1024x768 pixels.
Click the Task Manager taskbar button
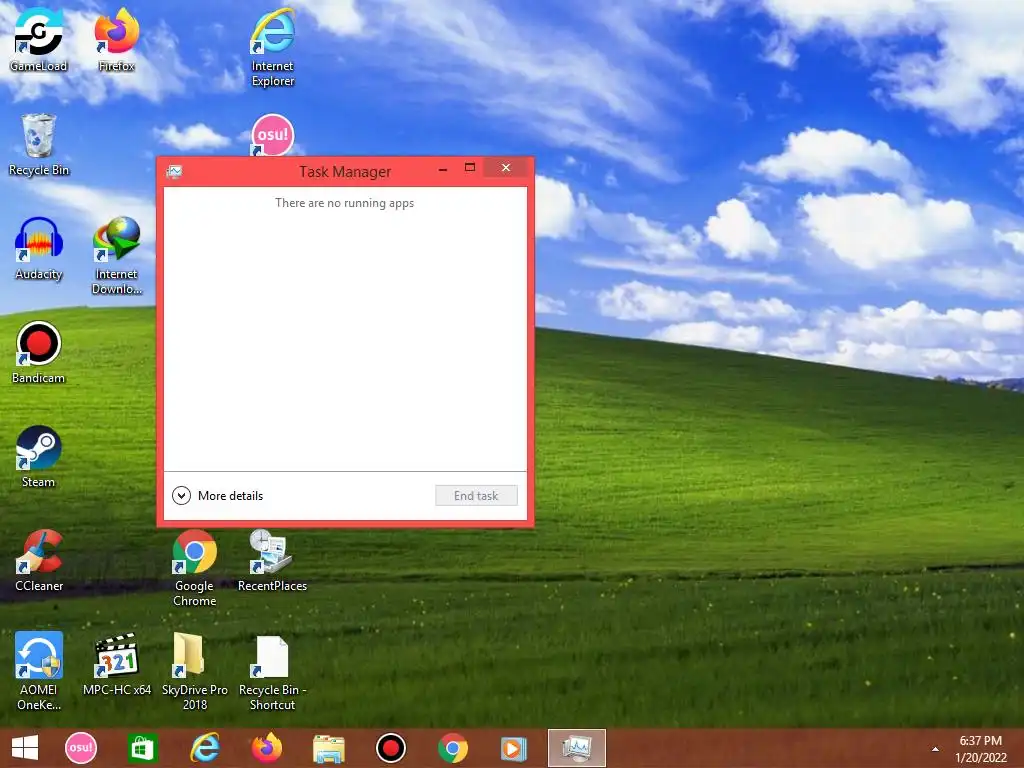[577, 748]
